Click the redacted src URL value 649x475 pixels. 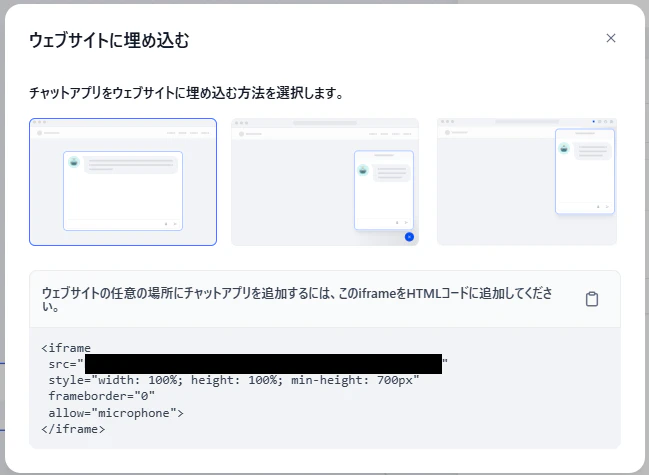(x=263, y=364)
